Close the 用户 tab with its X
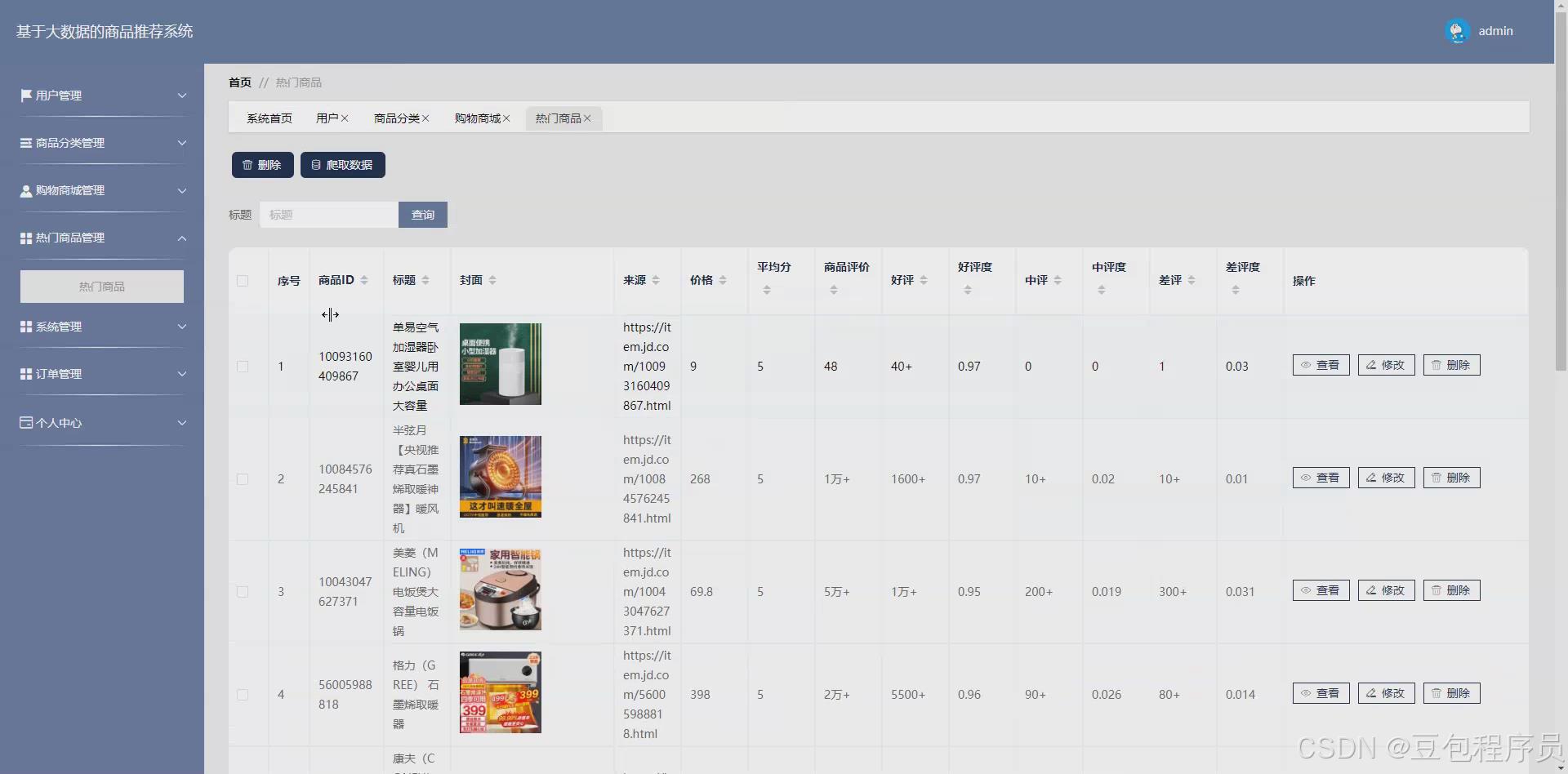The image size is (1568, 774). click(x=345, y=118)
